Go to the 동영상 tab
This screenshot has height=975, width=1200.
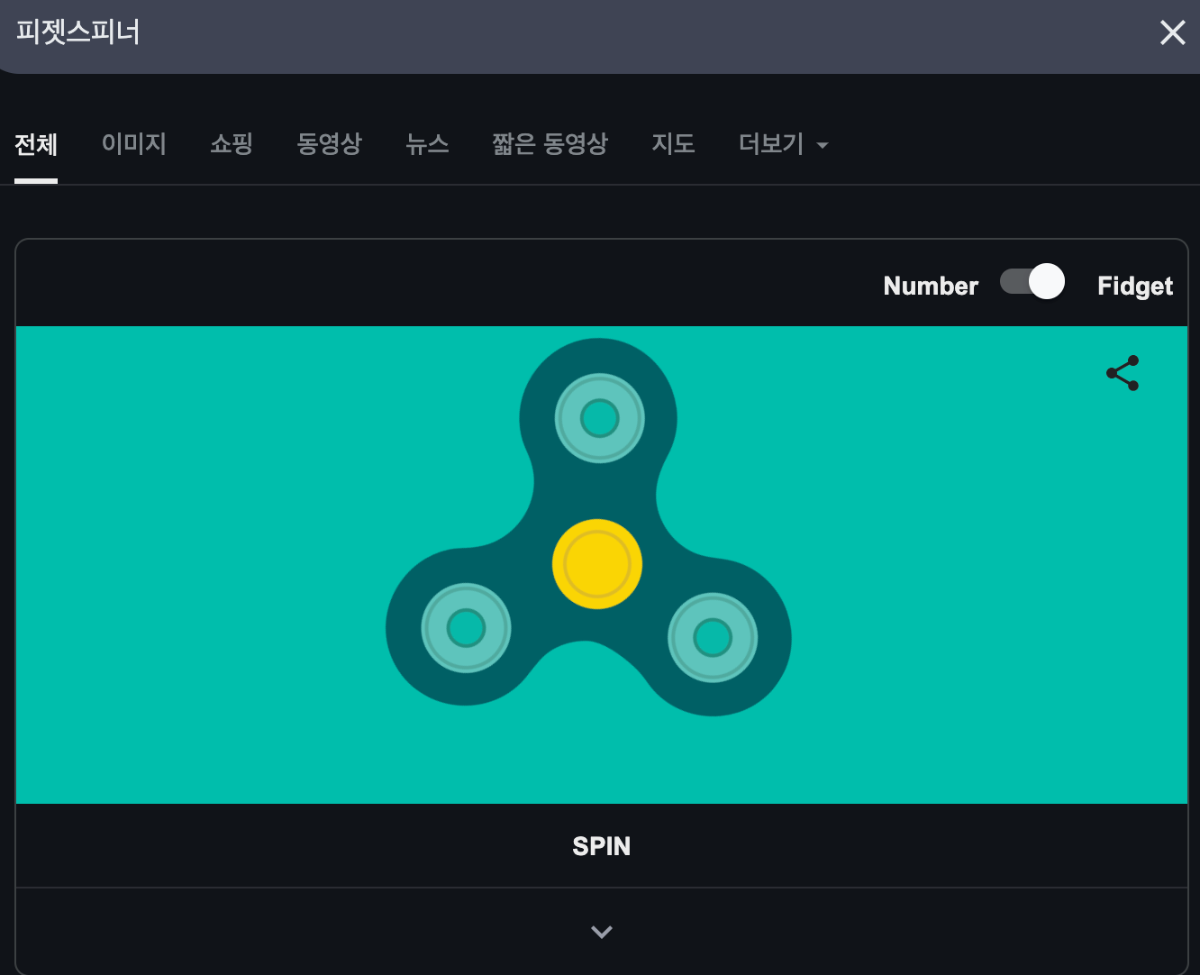329,144
